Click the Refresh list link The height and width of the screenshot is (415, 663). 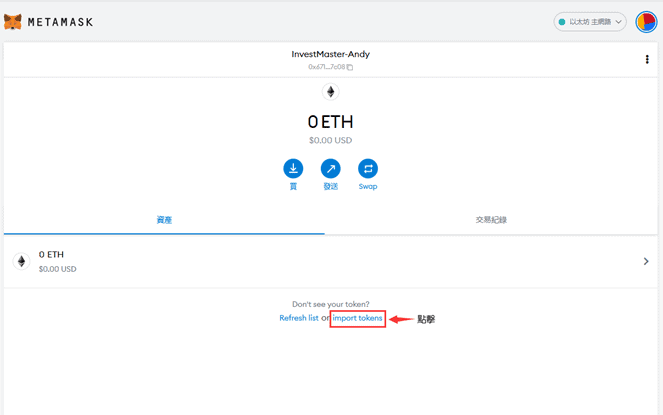[299, 318]
